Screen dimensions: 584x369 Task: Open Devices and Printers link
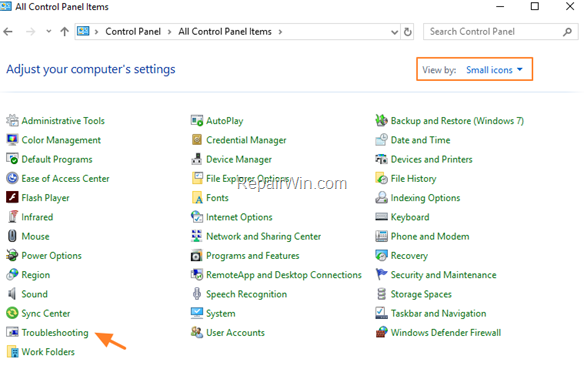coord(431,159)
